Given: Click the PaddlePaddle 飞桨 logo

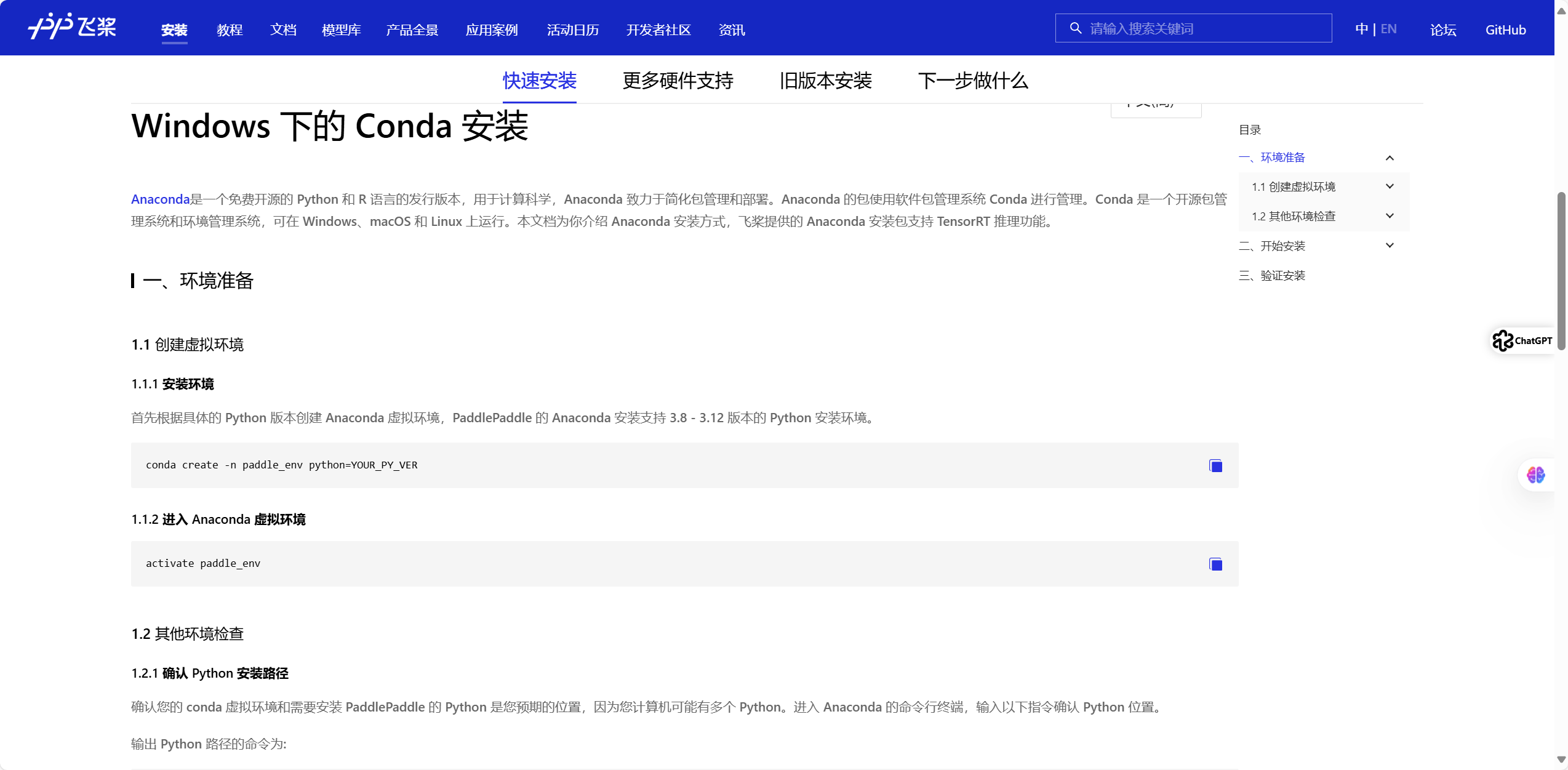Looking at the screenshot, I should point(72,26).
